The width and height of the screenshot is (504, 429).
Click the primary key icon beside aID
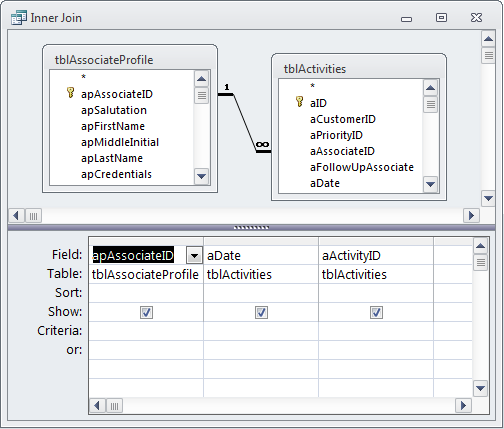[299, 102]
